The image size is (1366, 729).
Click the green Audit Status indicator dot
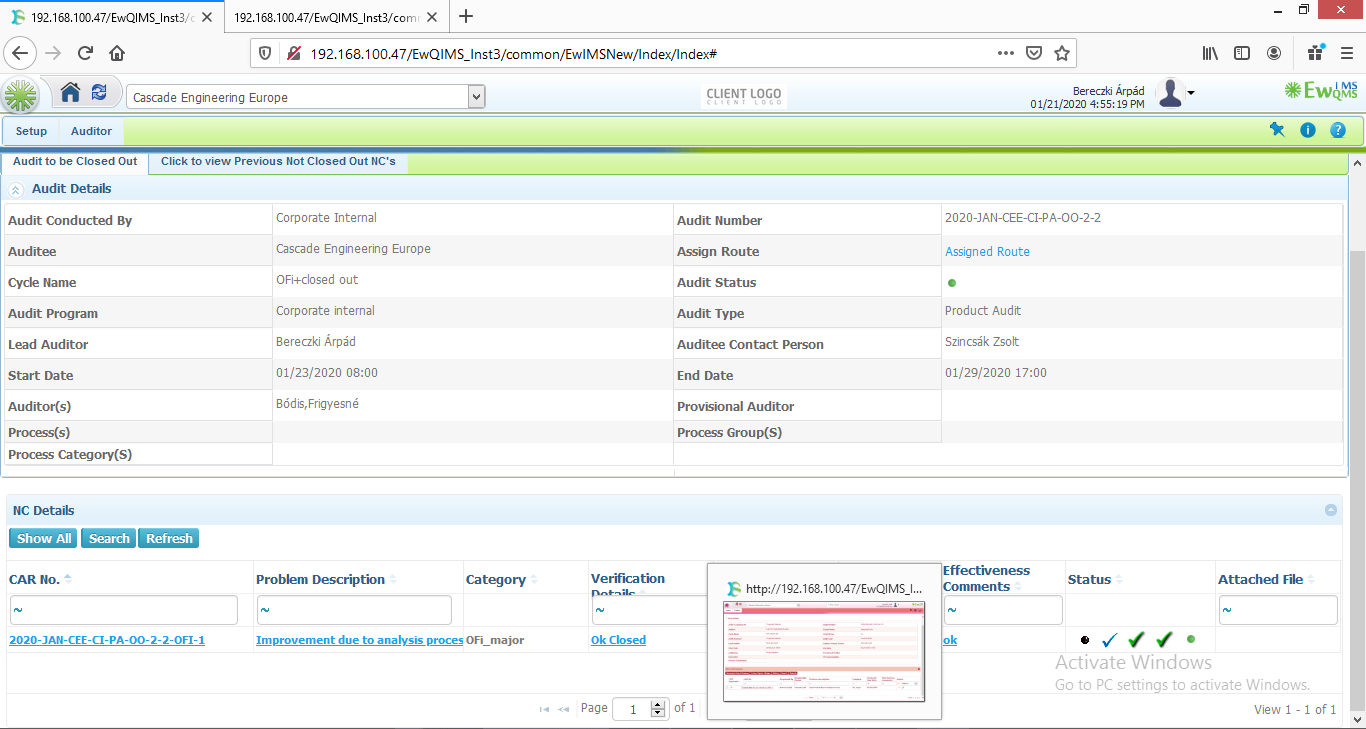[951, 283]
